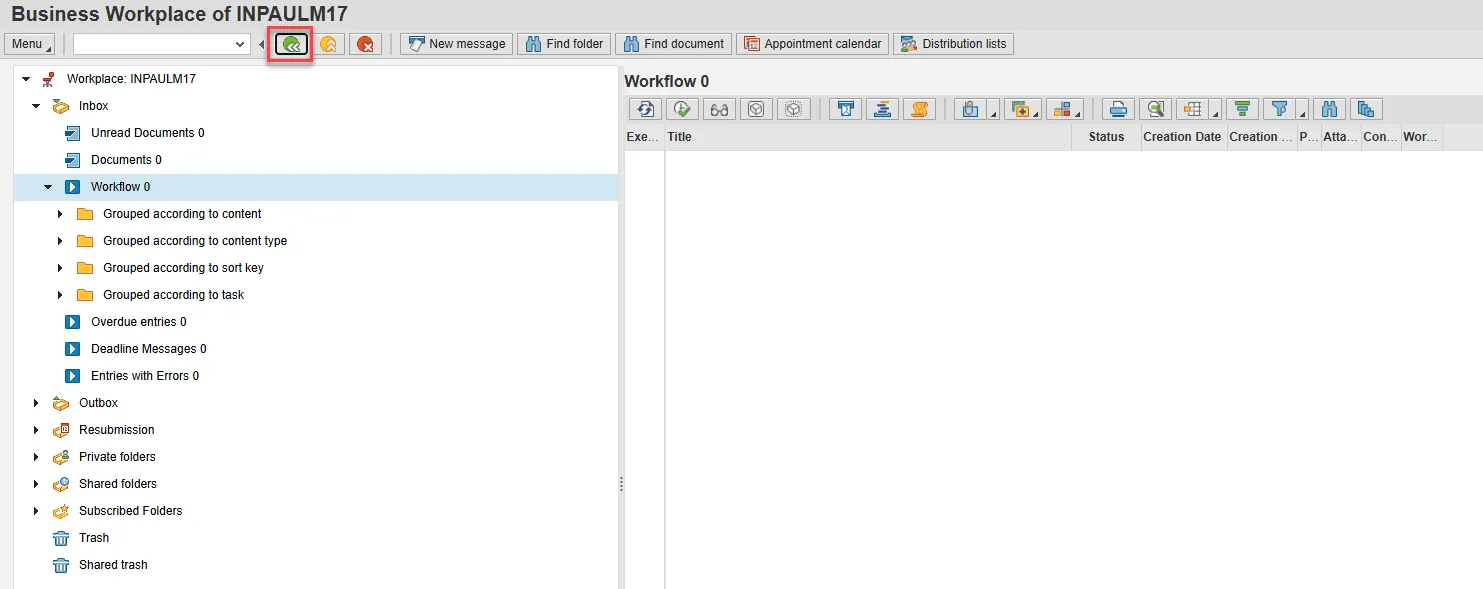Viewport: 1483px width, 589px height.
Task: Click the blue stacked-lines icon in workflow toolbar
Action: pos(882,109)
